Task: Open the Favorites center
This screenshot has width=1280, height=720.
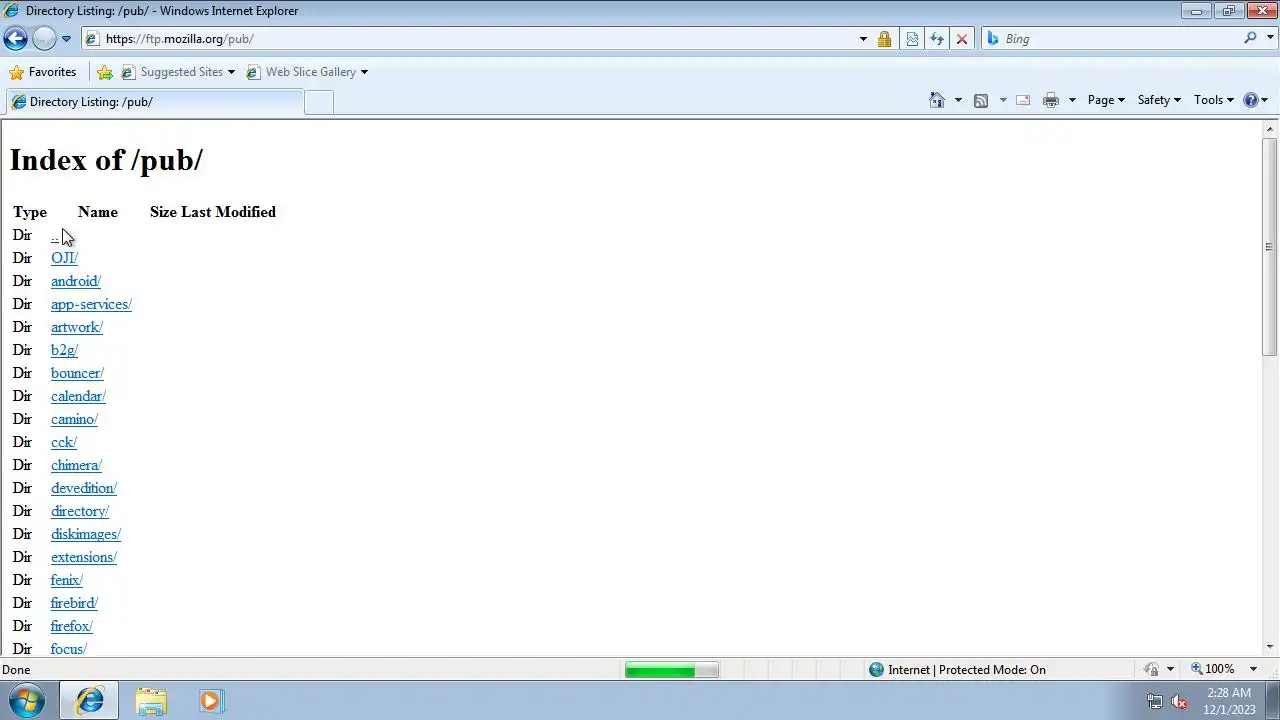Action: (42, 72)
